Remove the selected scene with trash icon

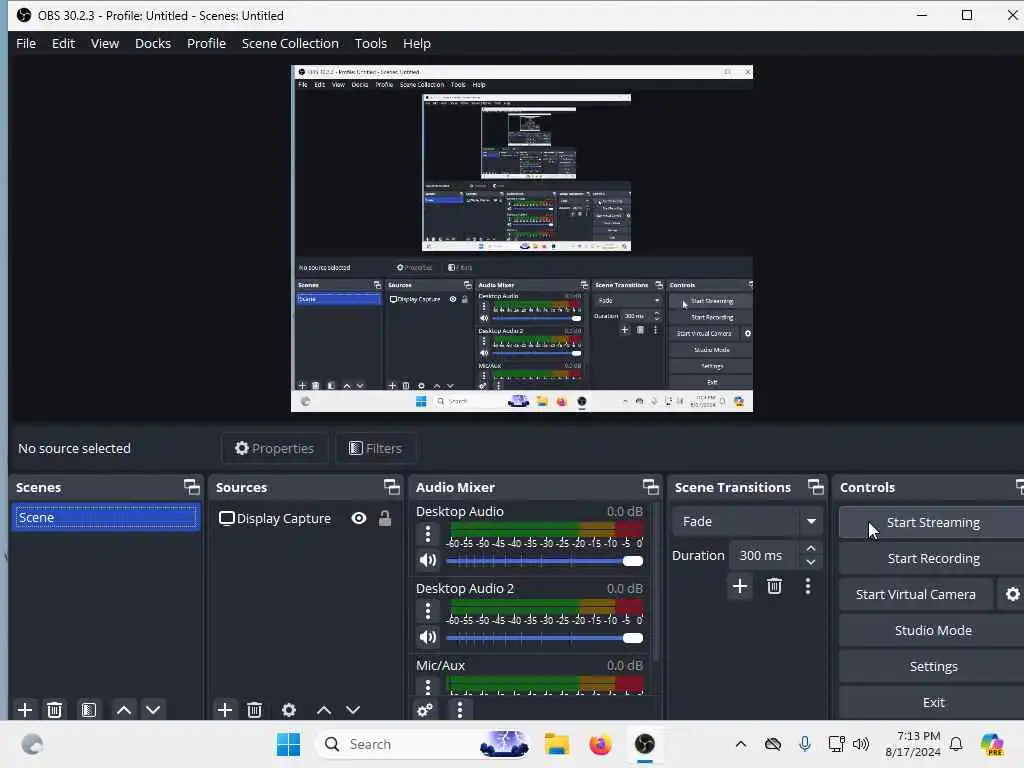click(54, 709)
